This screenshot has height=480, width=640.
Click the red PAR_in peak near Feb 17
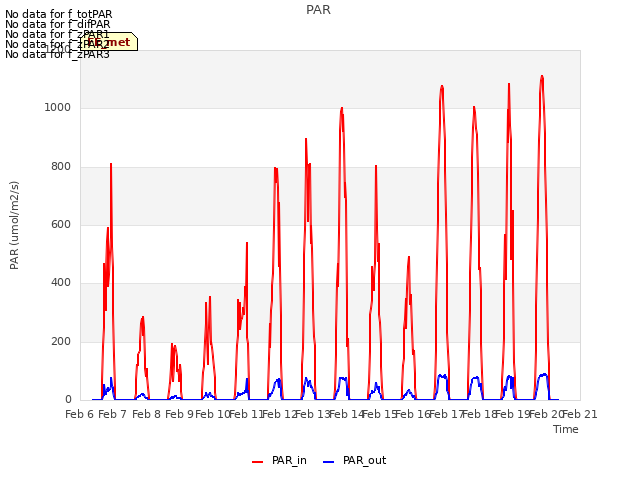(x=442, y=87)
